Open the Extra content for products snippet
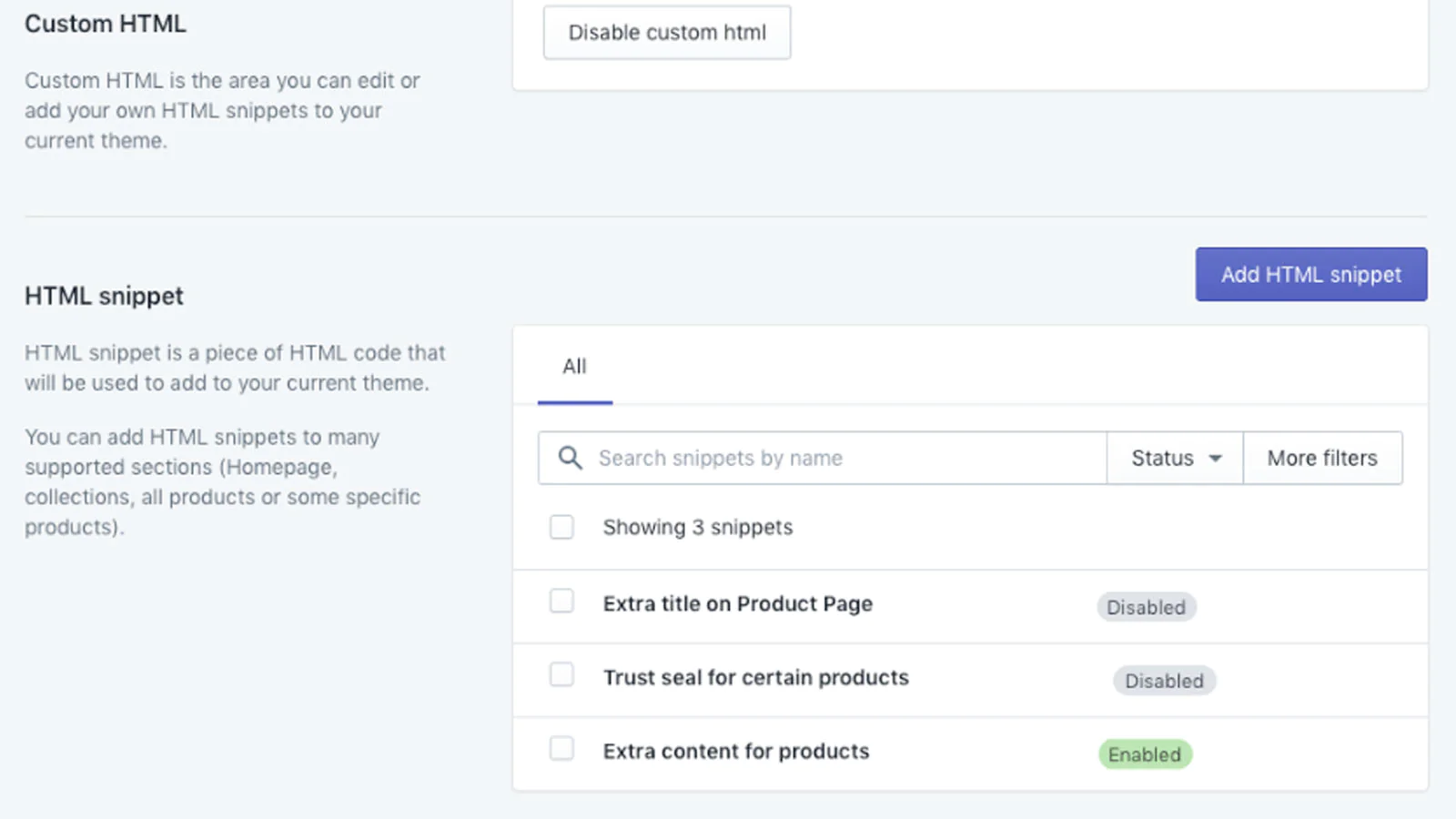 735,752
